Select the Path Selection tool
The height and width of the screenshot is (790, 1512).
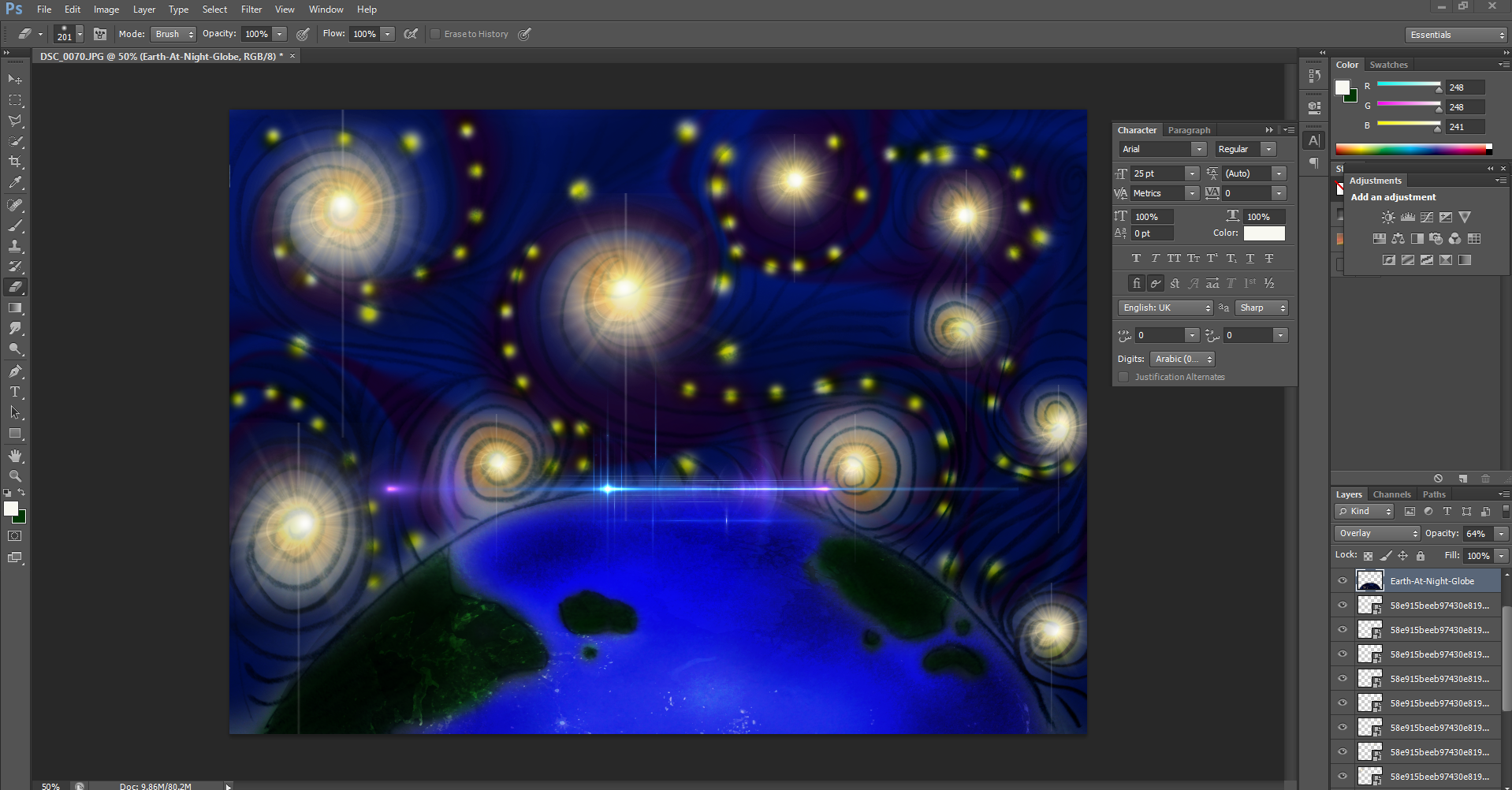tap(15, 412)
